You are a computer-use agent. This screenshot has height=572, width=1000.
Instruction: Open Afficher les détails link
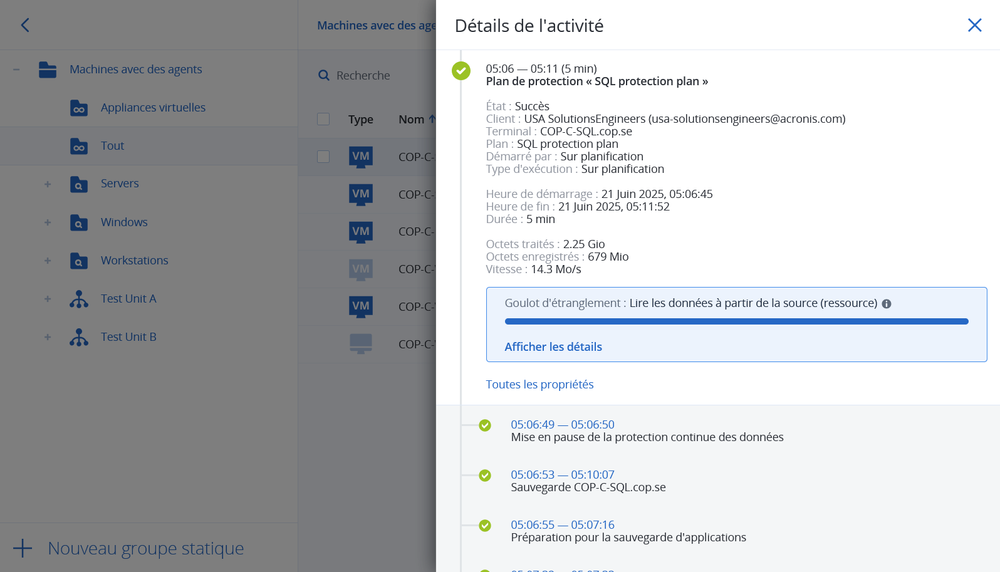[x=553, y=347]
